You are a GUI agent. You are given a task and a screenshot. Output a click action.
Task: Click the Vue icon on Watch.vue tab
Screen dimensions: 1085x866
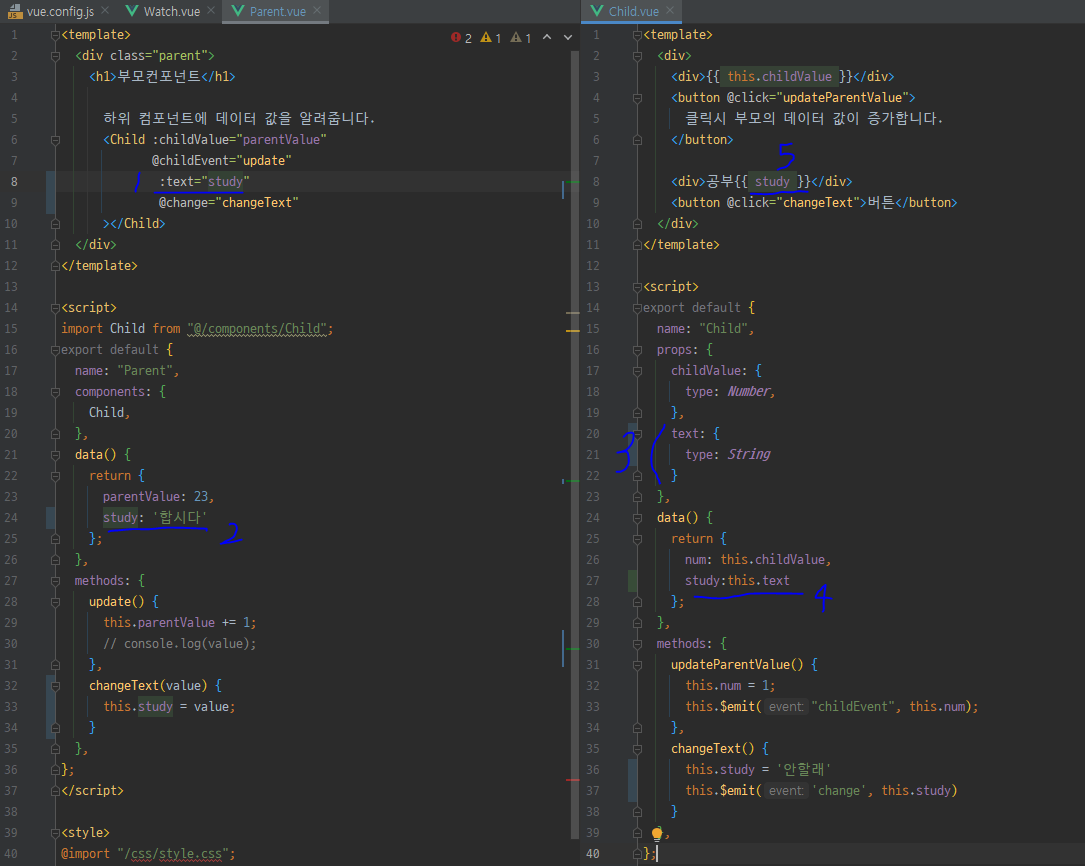(x=132, y=11)
